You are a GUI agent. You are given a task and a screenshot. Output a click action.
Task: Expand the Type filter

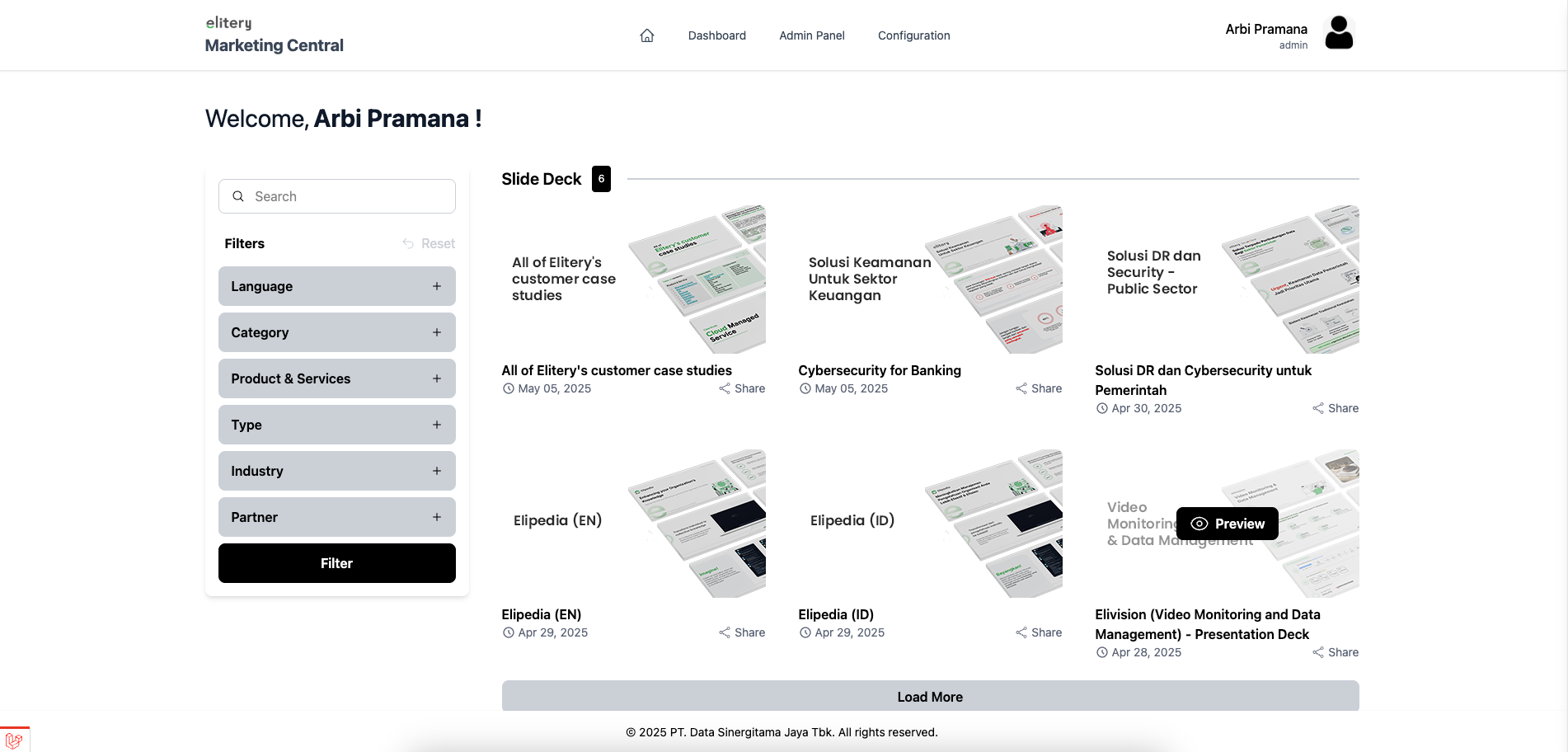tap(337, 425)
